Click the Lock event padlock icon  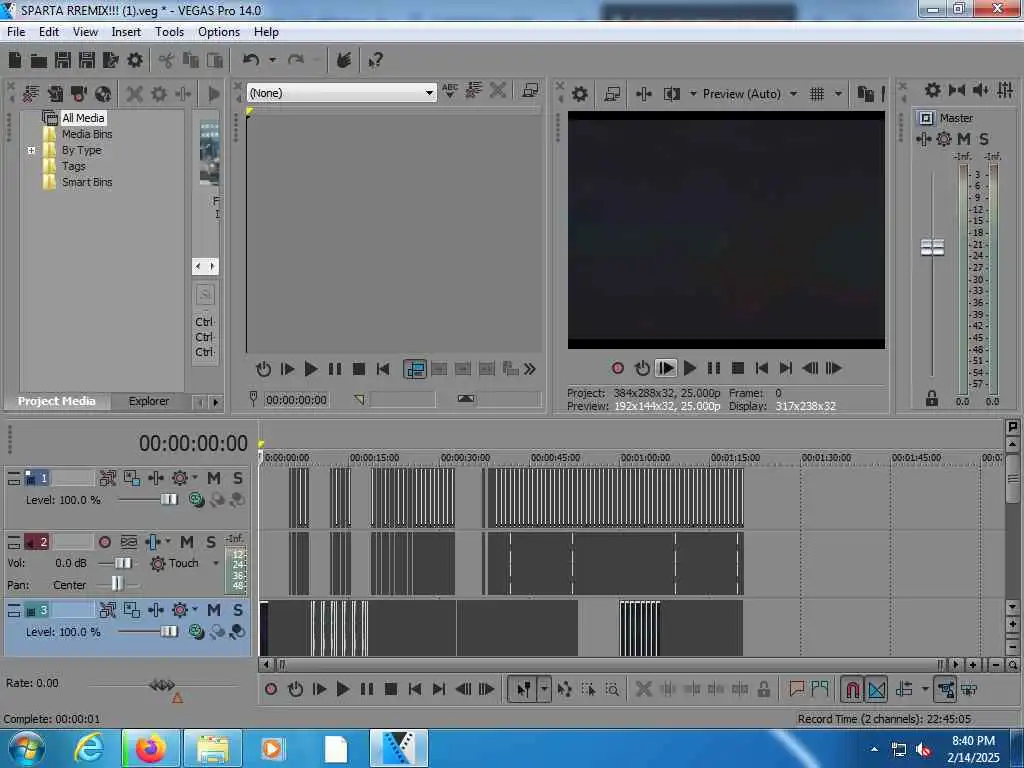[763, 689]
